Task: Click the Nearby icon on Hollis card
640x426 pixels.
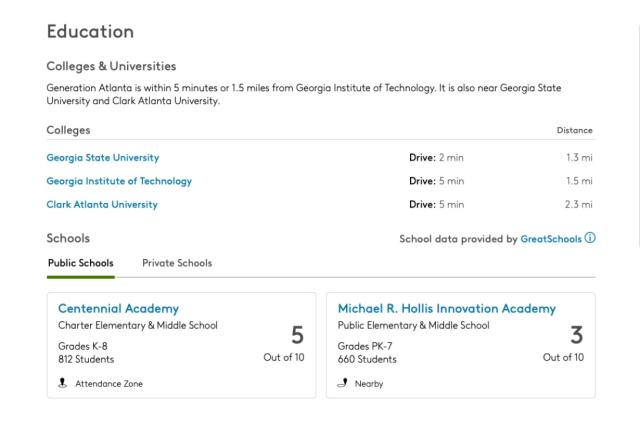Action: [x=343, y=383]
